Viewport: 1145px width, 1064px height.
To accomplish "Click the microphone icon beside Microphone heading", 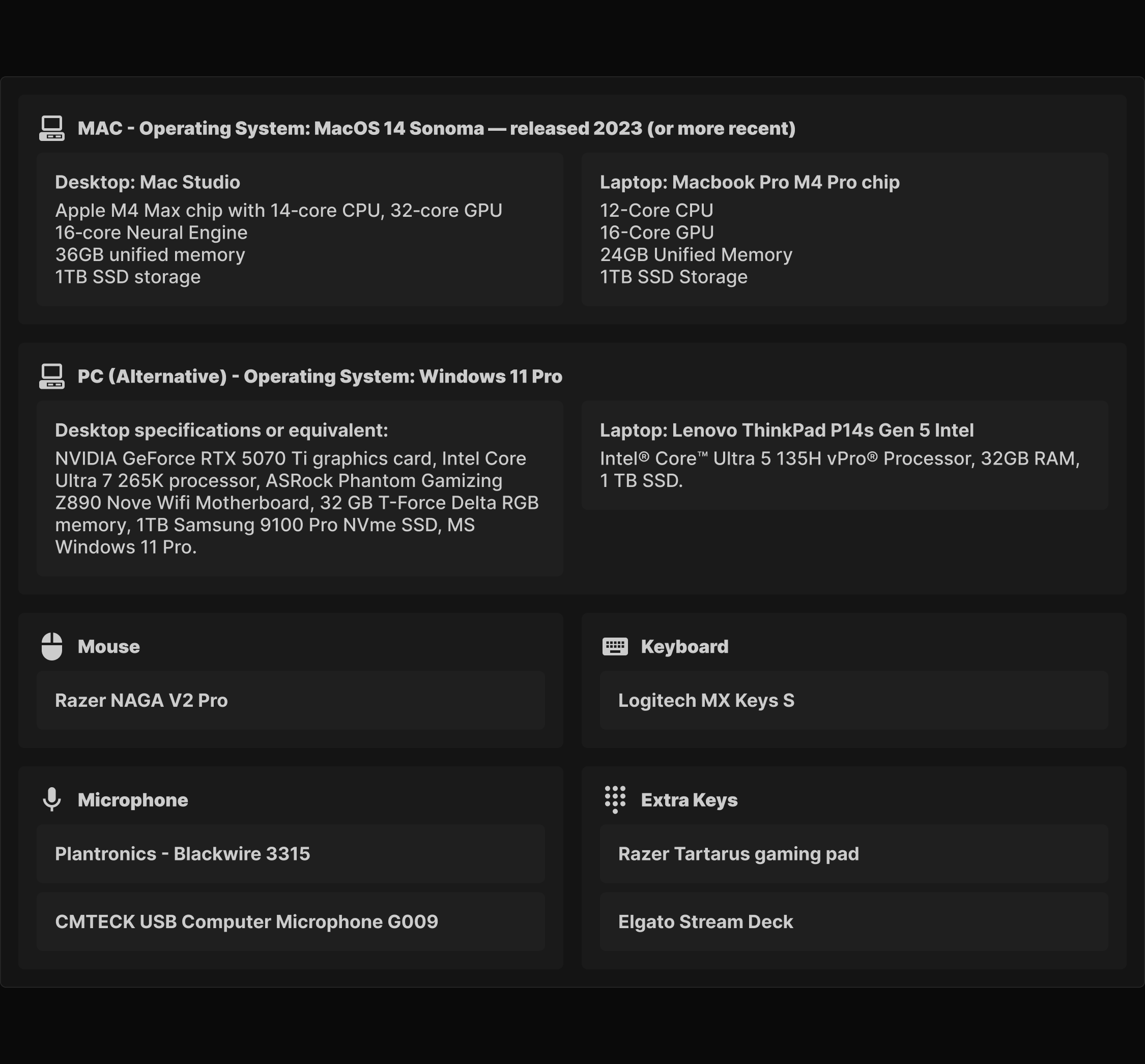I will 52,800.
